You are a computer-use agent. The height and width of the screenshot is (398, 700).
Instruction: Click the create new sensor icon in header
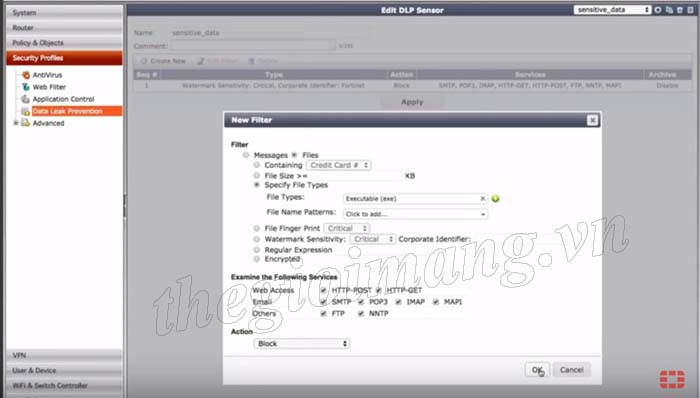[x=658, y=10]
